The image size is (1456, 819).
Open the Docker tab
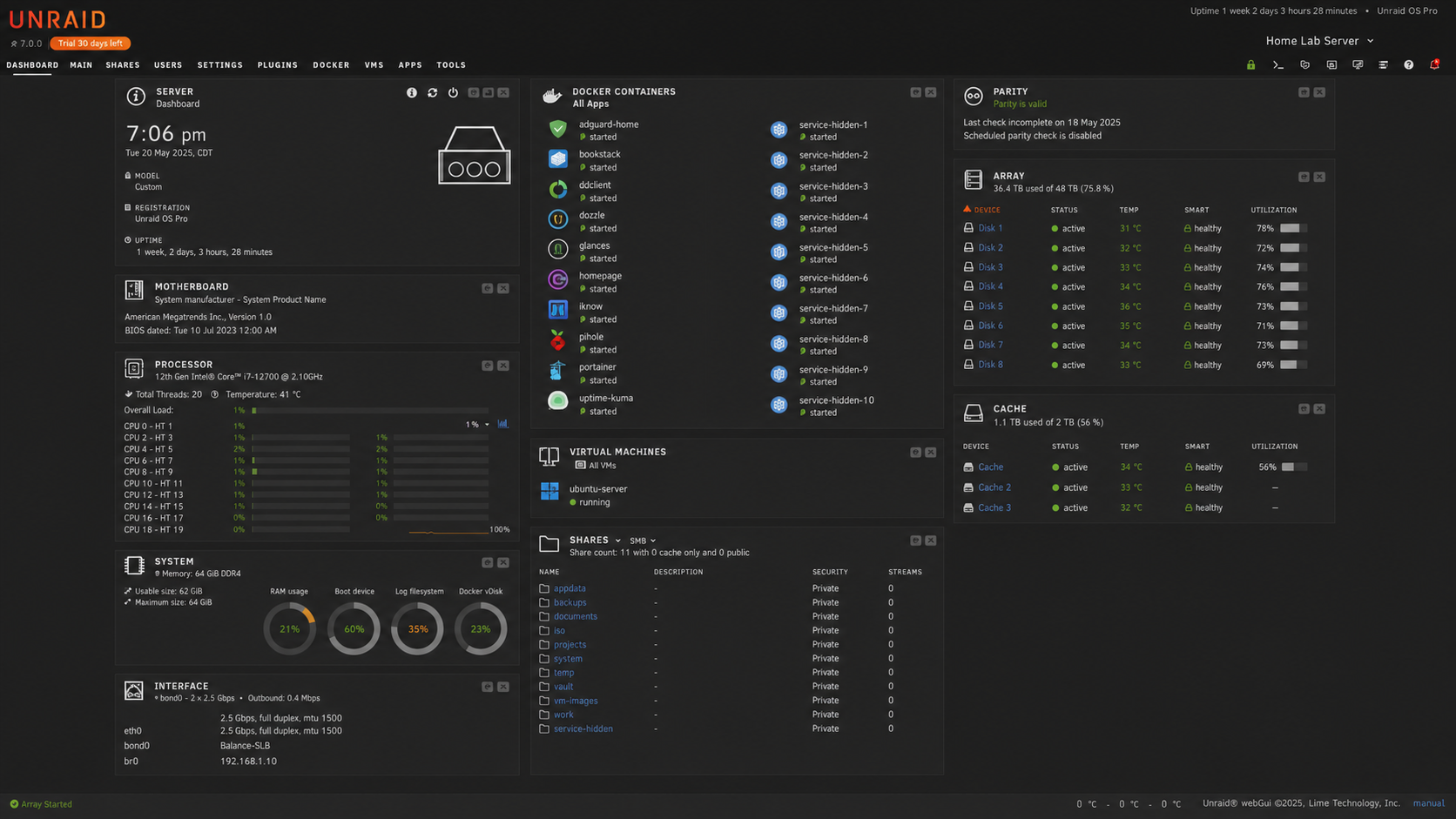click(331, 65)
